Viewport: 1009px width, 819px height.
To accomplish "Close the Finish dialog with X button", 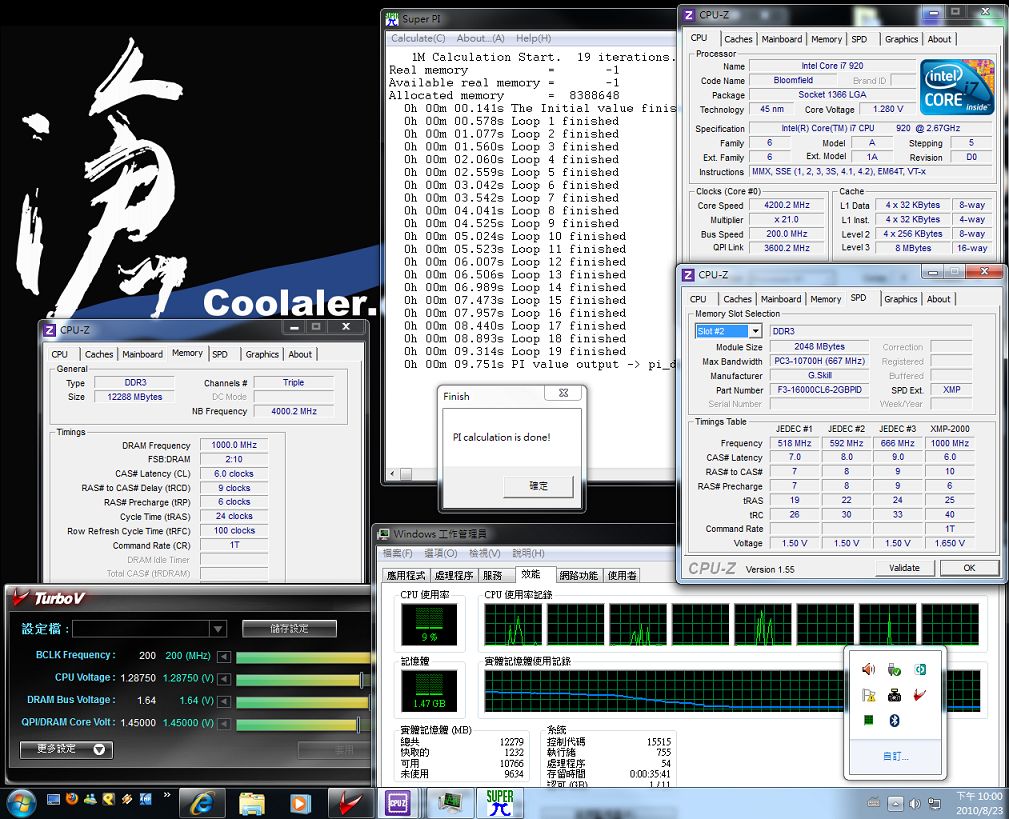I will [563, 393].
